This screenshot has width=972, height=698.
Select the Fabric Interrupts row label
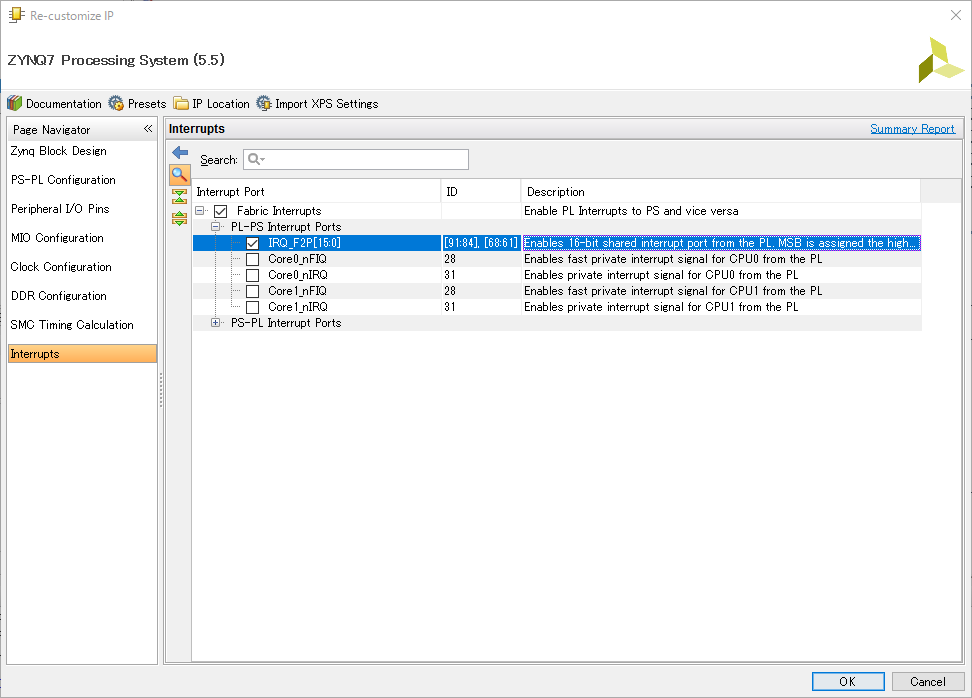[x=279, y=211]
